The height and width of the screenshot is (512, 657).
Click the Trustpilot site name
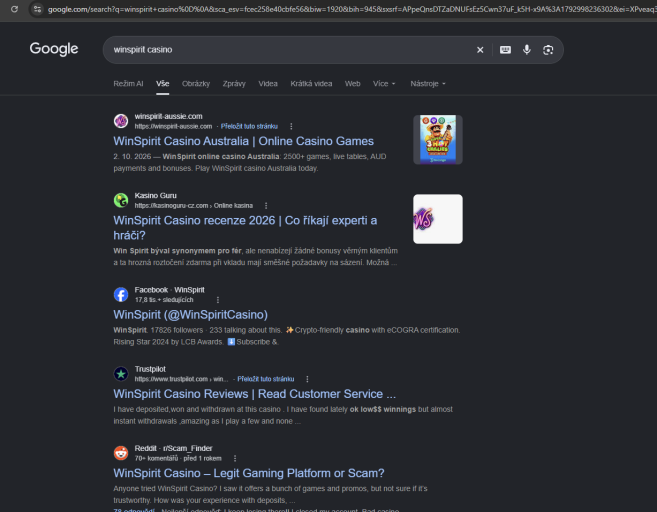150,369
